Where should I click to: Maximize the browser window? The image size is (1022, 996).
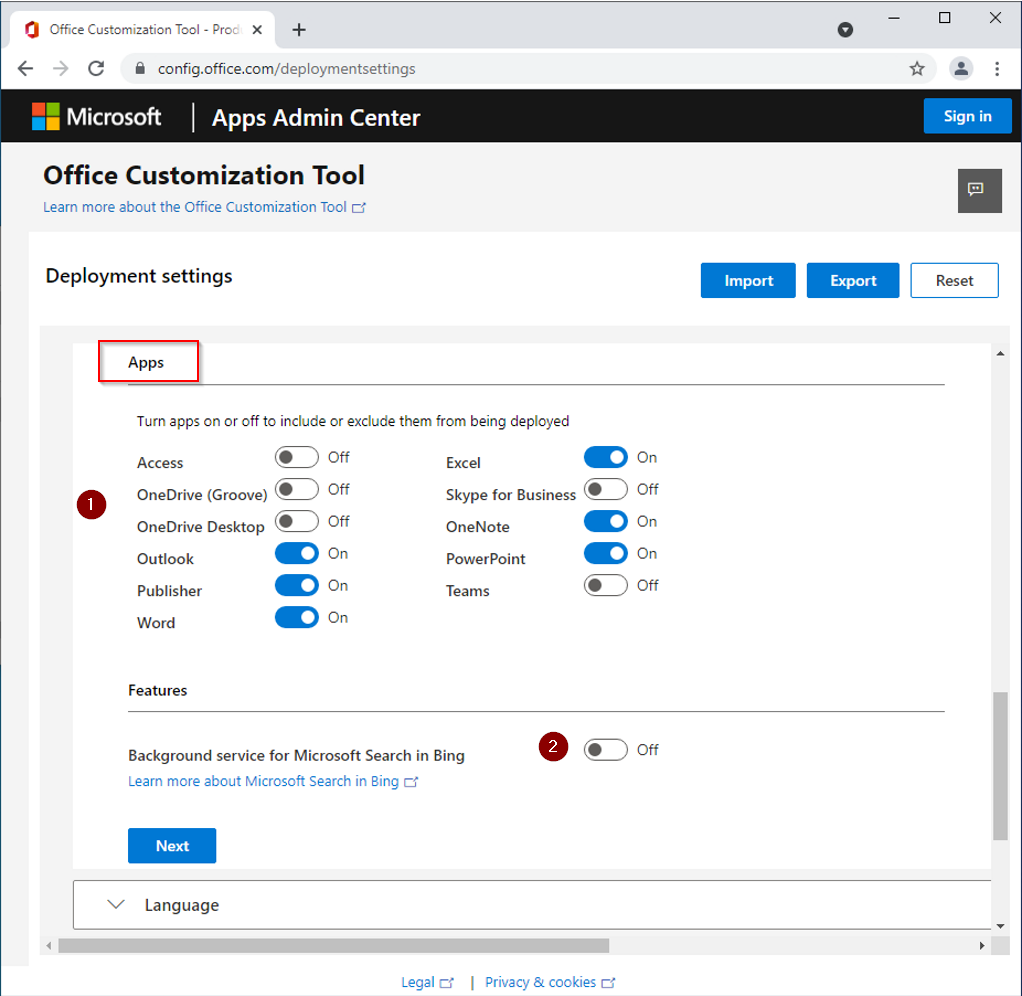click(944, 18)
